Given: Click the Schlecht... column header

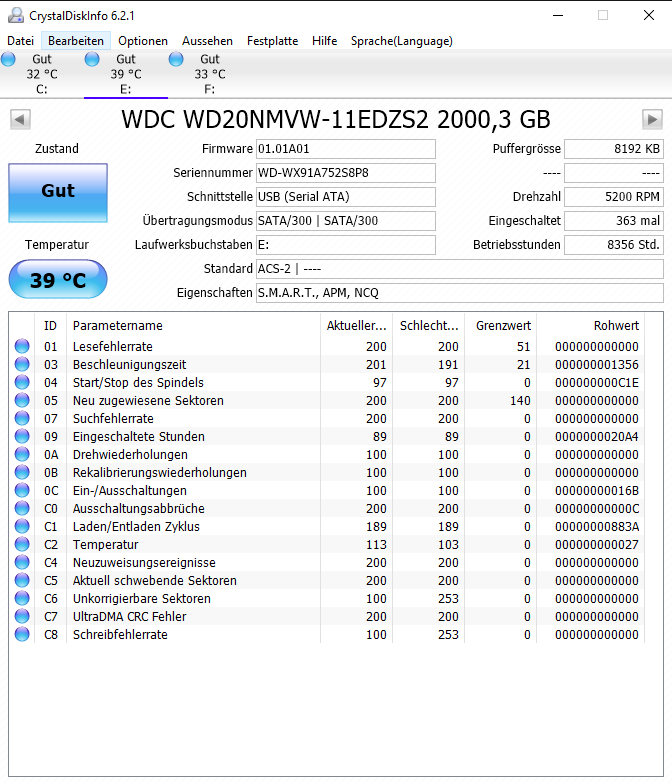Looking at the screenshot, I should tap(428, 326).
